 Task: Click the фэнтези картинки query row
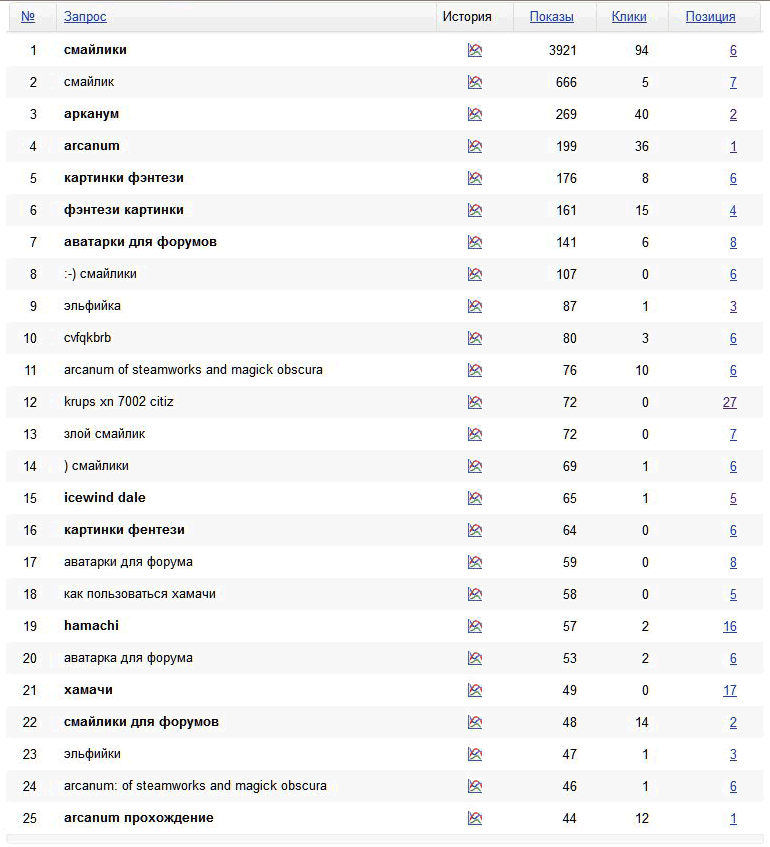point(123,210)
